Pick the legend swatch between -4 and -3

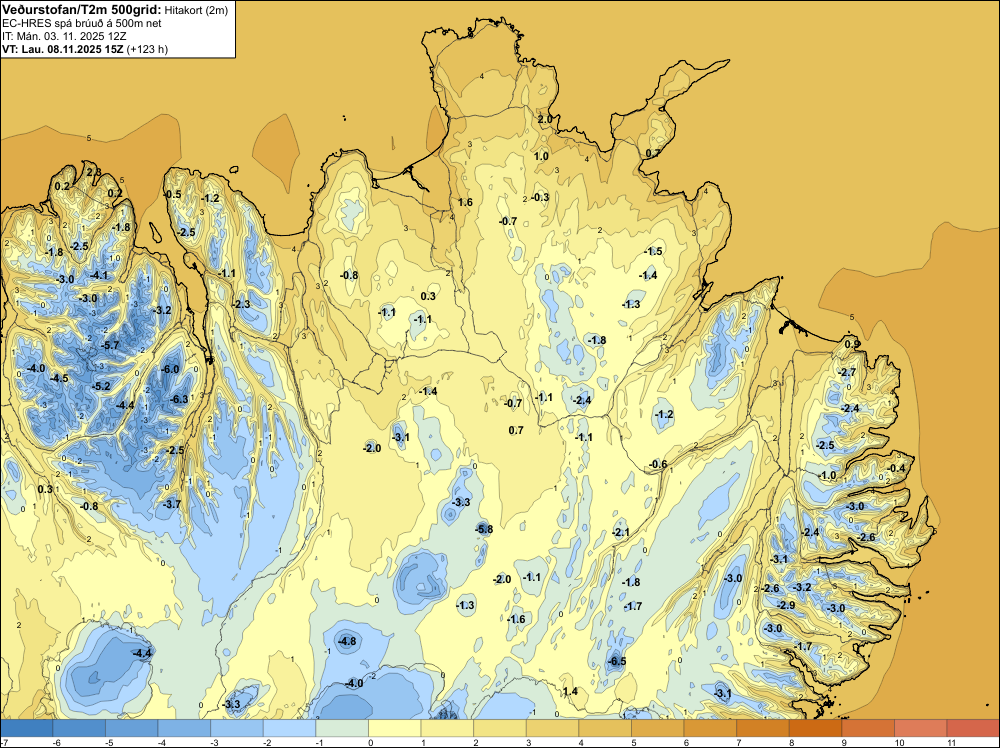[x=184, y=728]
